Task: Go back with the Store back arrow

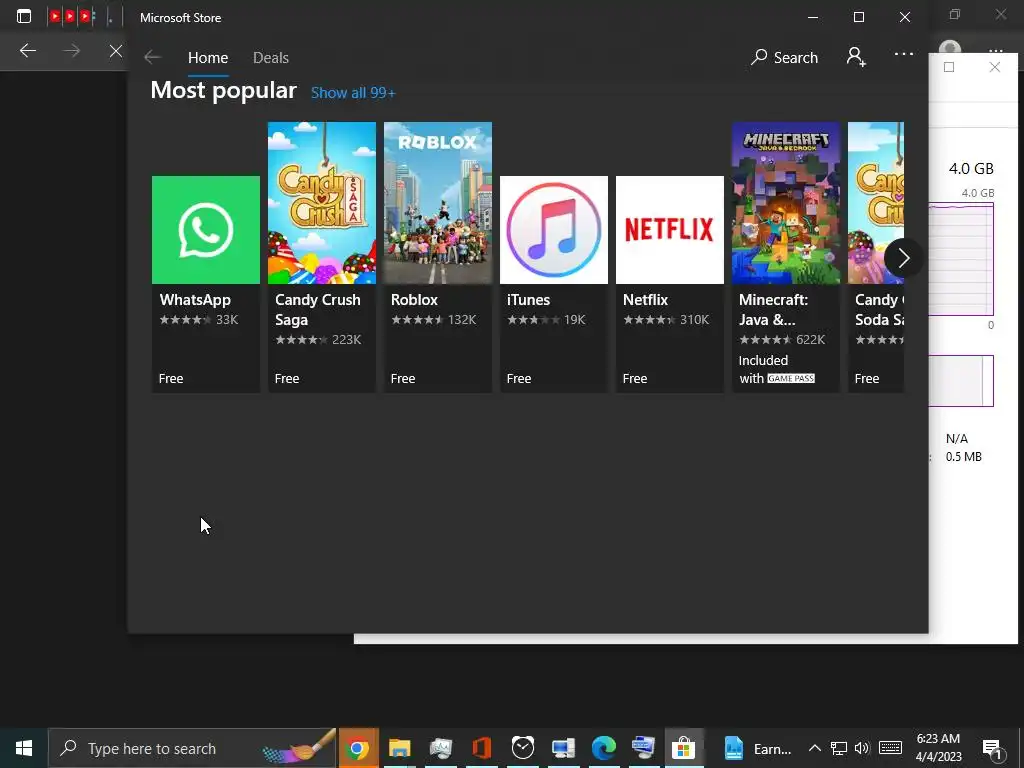Action: tap(152, 57)
